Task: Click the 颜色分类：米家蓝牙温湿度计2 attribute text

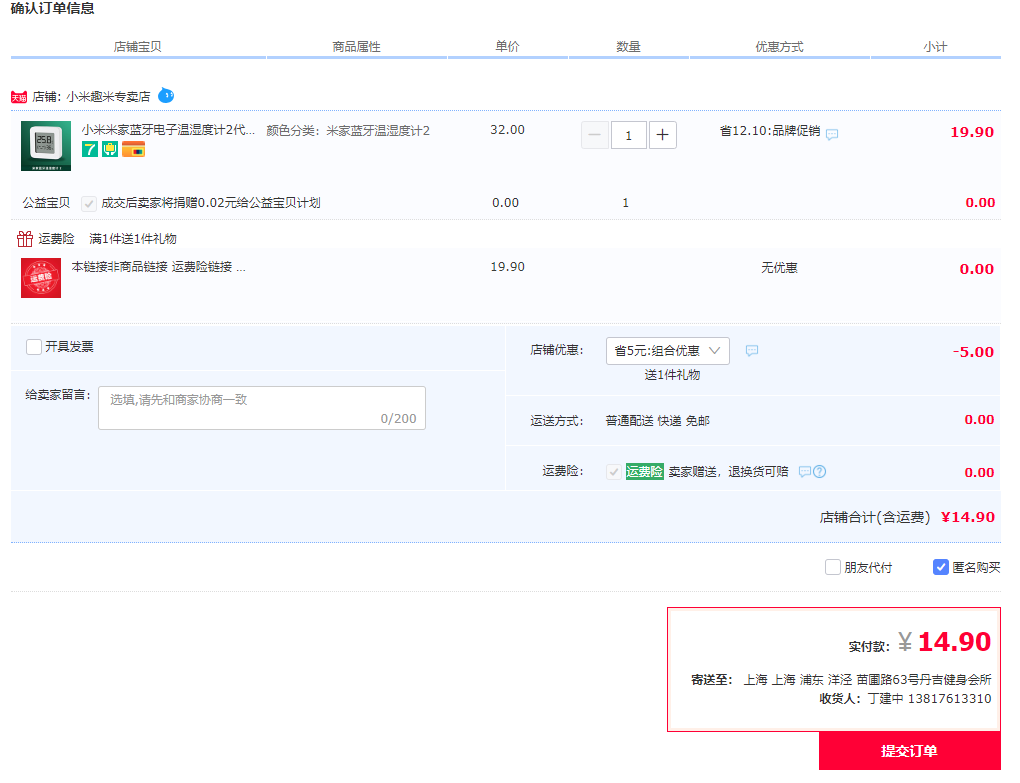Action: point(348,131)
